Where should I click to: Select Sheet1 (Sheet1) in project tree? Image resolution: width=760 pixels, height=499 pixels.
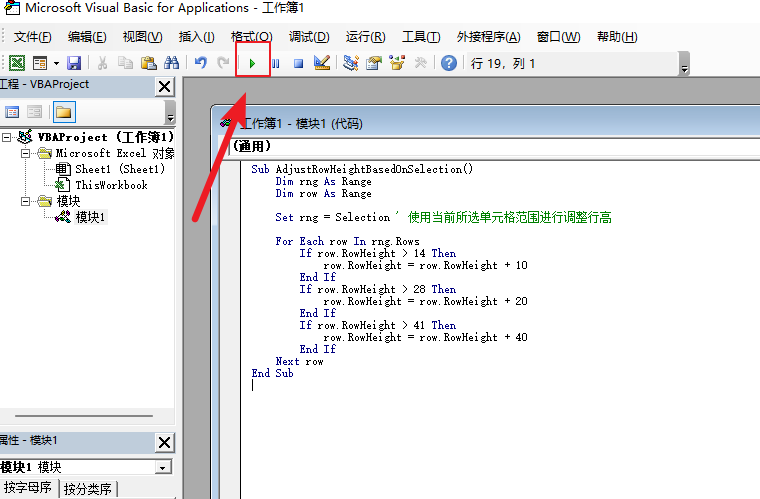(x=119, y=169)
